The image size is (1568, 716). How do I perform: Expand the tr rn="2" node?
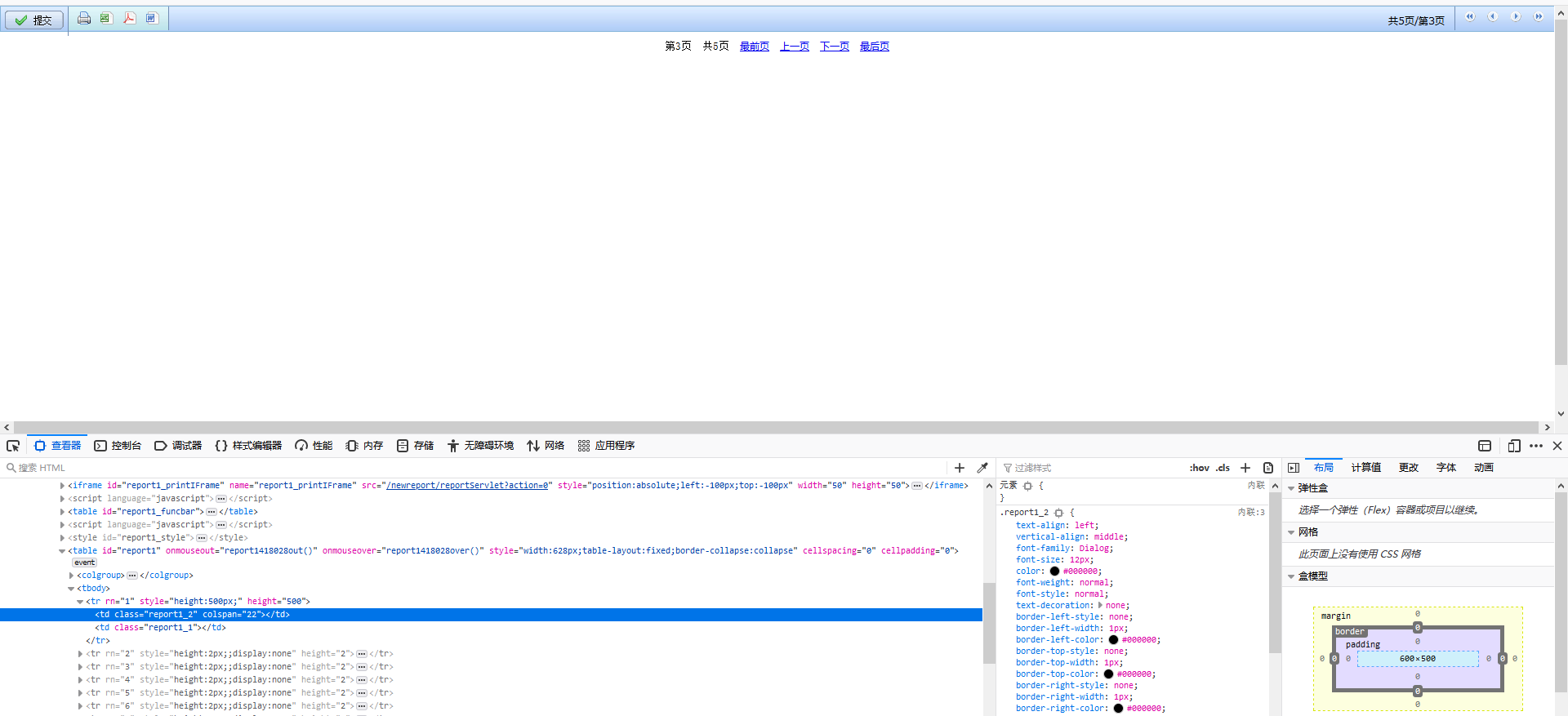80,654
